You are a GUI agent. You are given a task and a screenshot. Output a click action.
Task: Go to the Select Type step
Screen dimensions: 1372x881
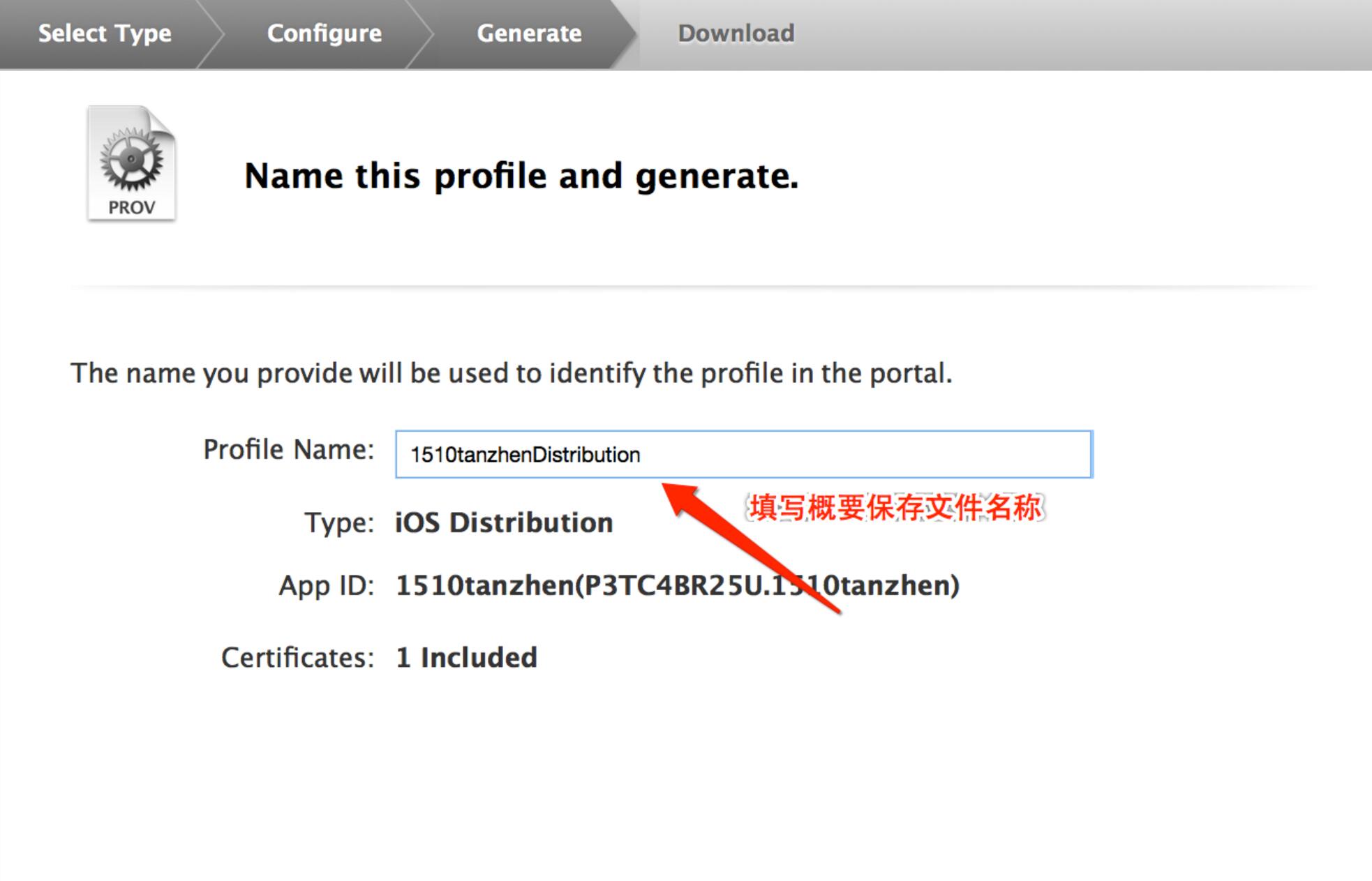105,33
